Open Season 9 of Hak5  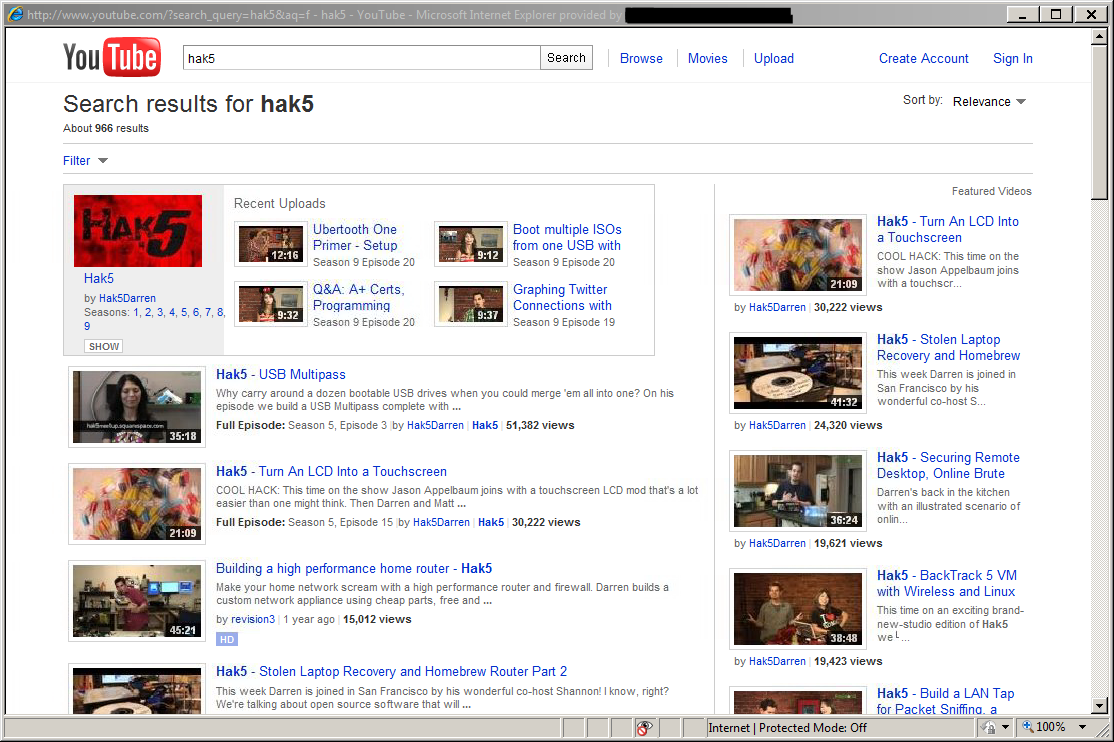click(87, 326)
